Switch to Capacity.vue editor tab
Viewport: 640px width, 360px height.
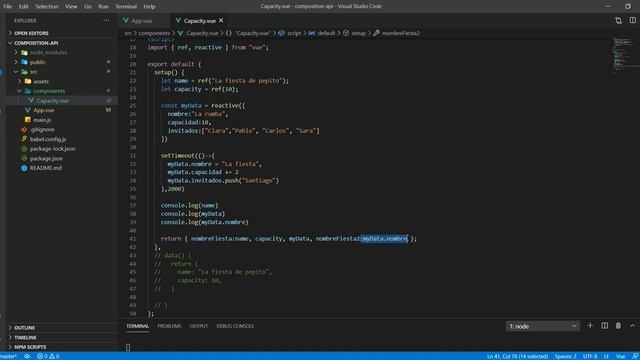pos(199,20)
